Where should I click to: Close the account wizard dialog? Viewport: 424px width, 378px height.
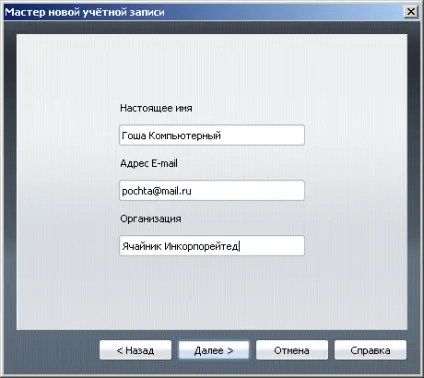[411, 12]
